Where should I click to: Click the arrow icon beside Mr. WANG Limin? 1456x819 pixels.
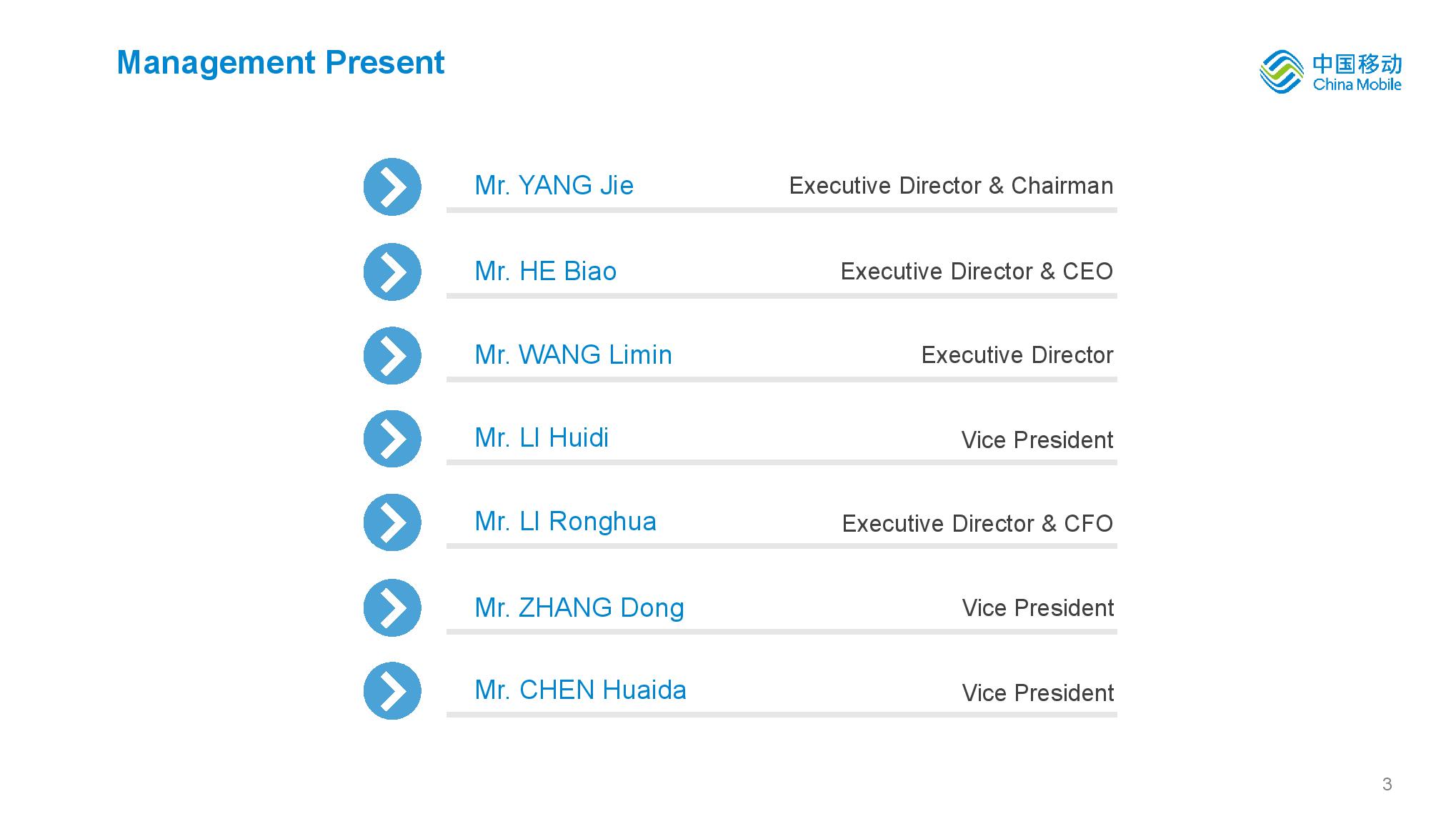pos(392,356)
